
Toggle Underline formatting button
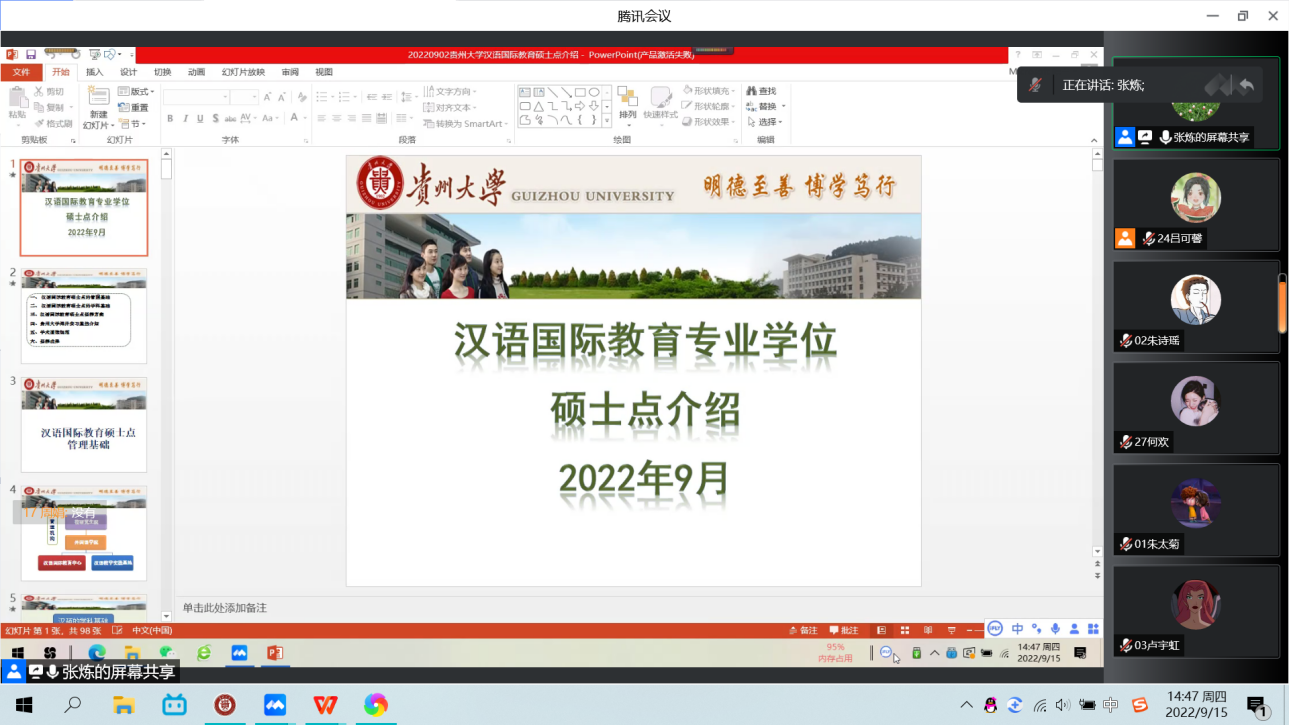(x=200, y=118)
